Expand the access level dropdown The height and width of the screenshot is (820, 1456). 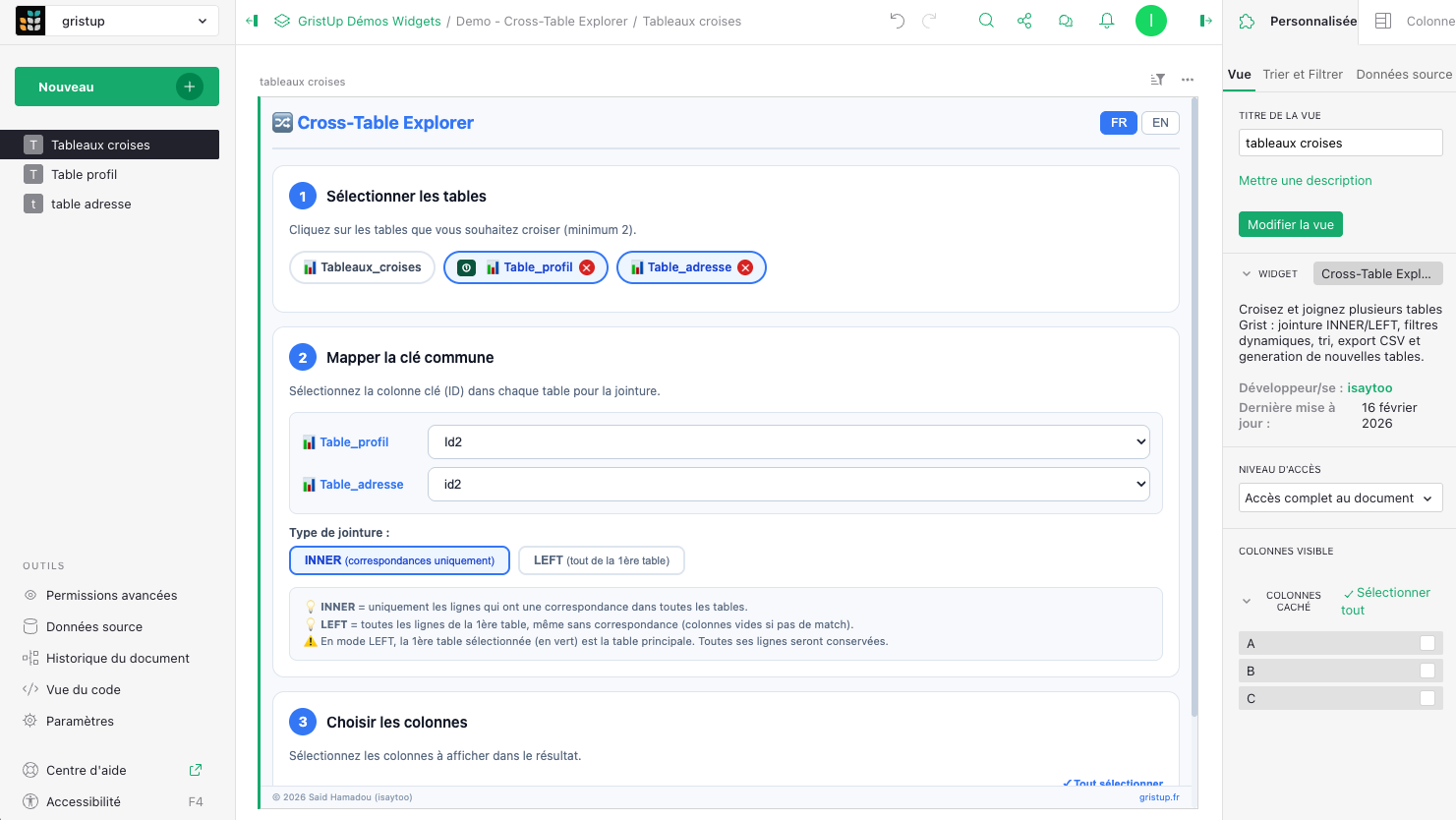tap(1339, 498)
